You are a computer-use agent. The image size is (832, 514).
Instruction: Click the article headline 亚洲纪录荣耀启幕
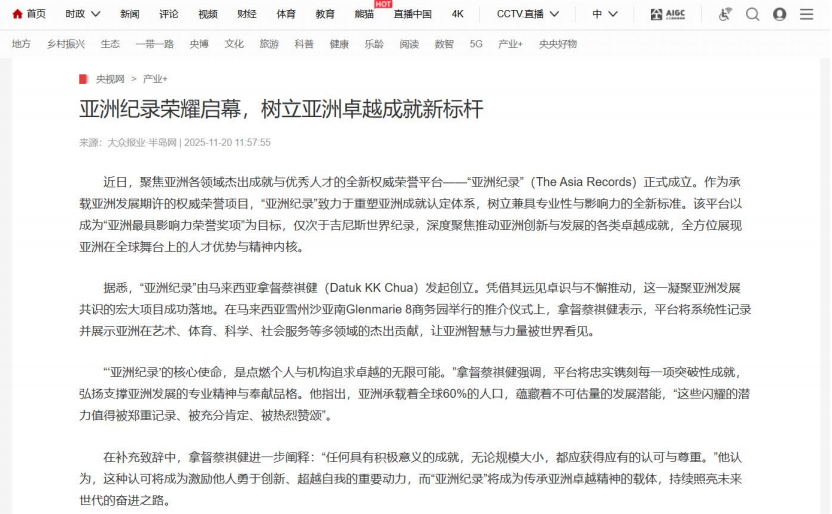point(281,109)
